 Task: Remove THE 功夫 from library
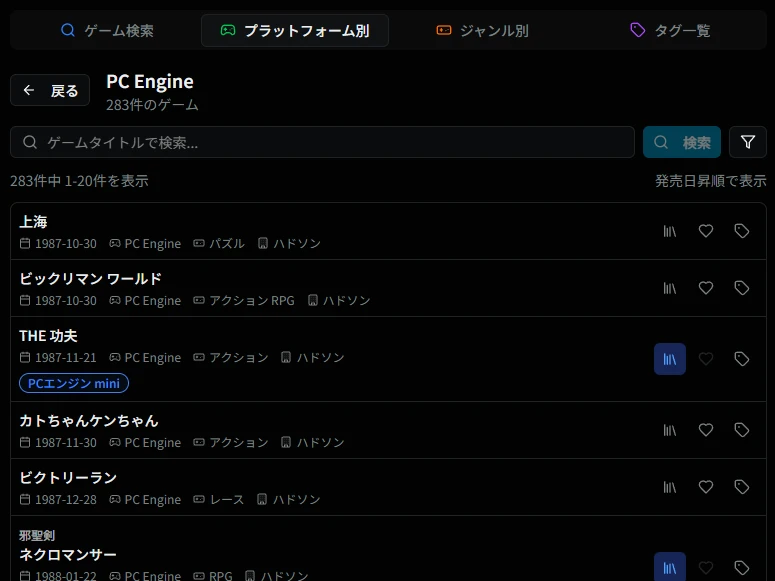point(670,359)
